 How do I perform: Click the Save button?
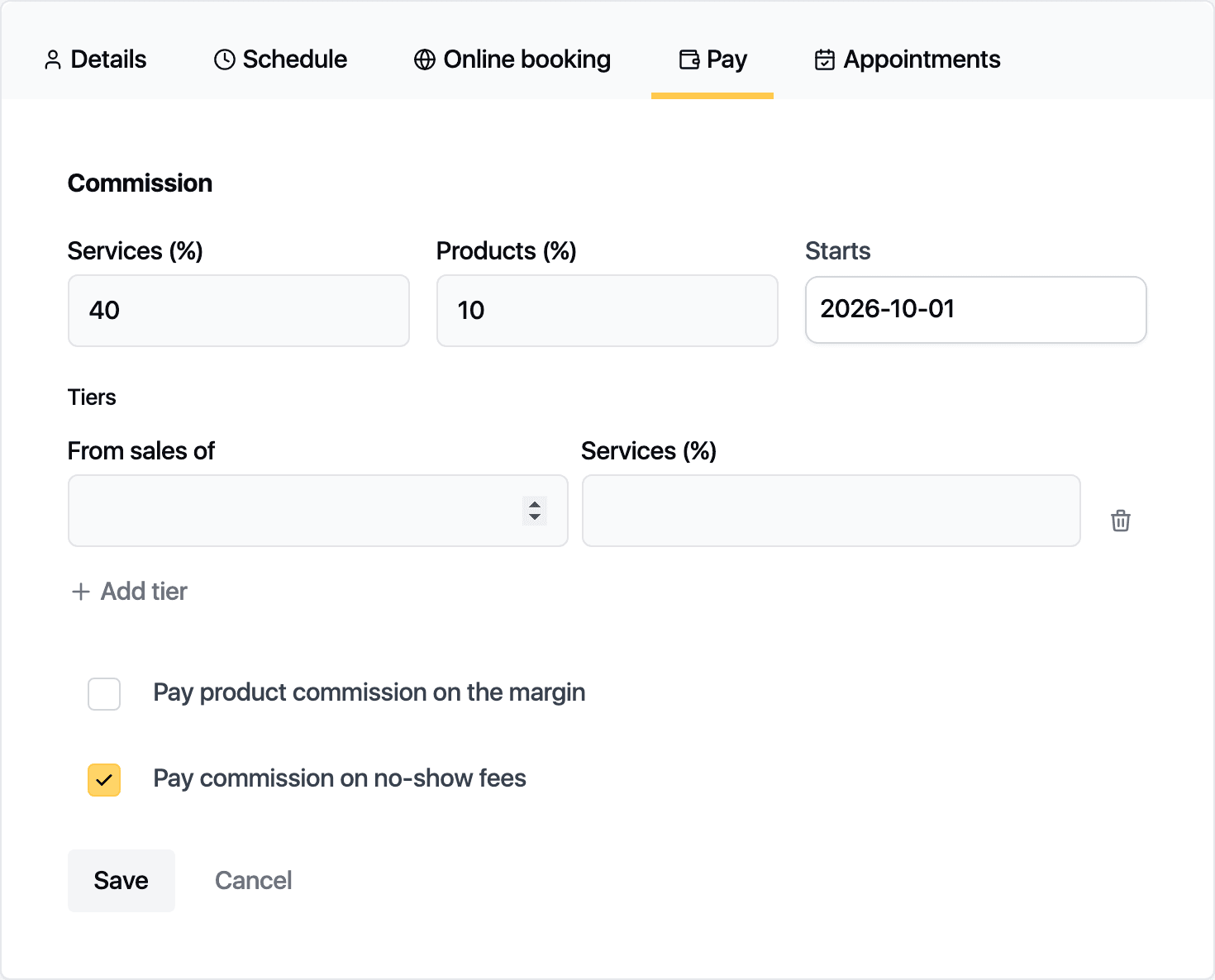[121, 881]
